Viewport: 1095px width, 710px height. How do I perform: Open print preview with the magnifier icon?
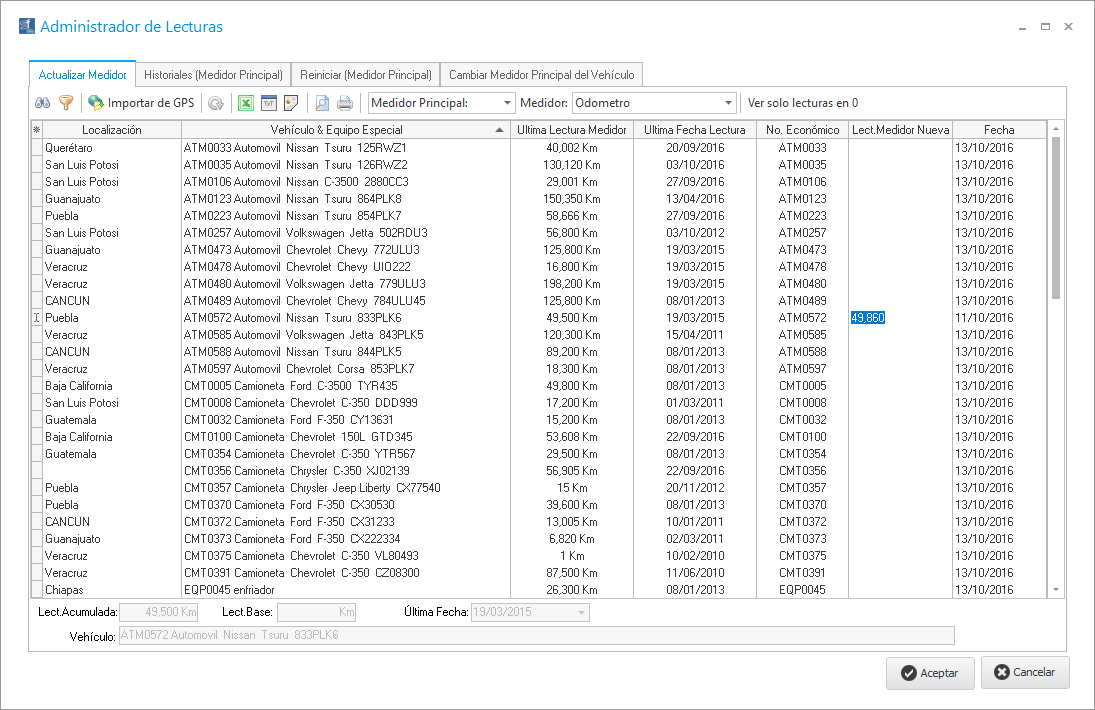[321, 102]
